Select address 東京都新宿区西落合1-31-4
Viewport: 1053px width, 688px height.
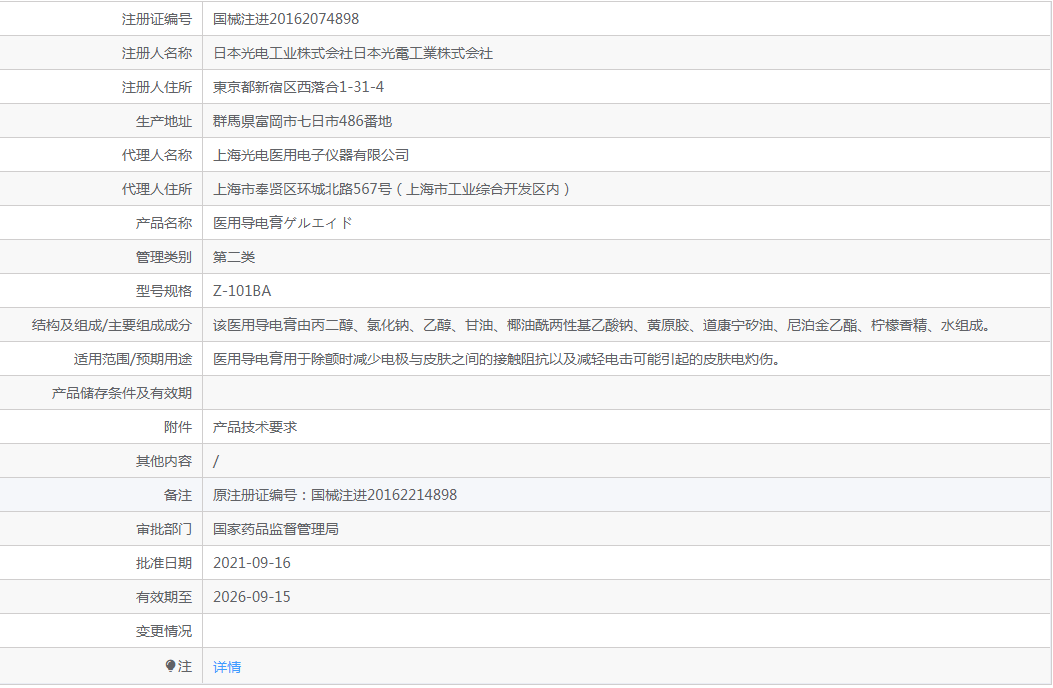(299, 87)
